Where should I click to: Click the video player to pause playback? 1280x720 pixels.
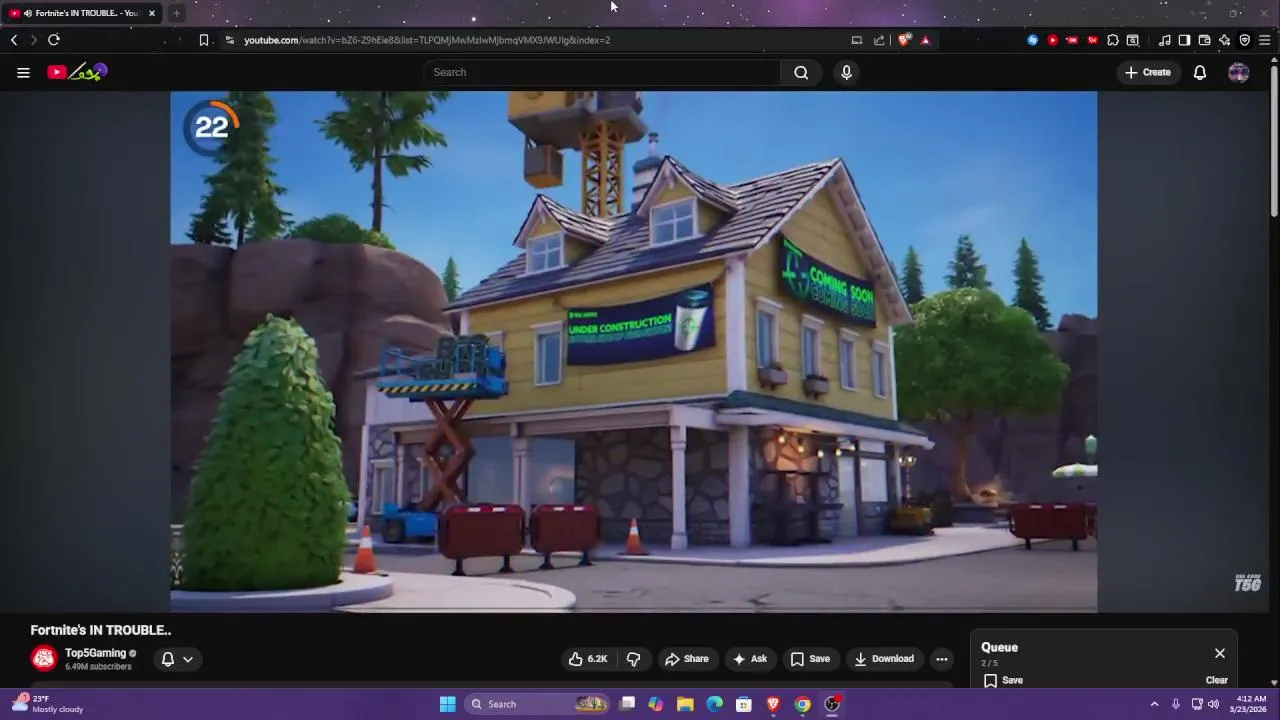(x=634, y=351)
